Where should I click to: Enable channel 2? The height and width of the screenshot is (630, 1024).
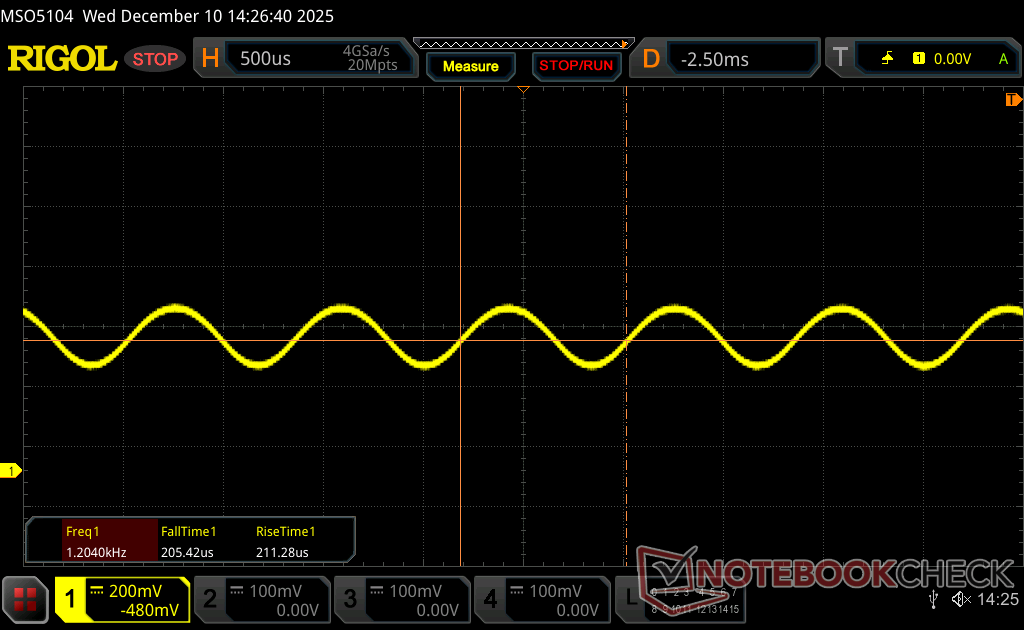pos(262,599)
